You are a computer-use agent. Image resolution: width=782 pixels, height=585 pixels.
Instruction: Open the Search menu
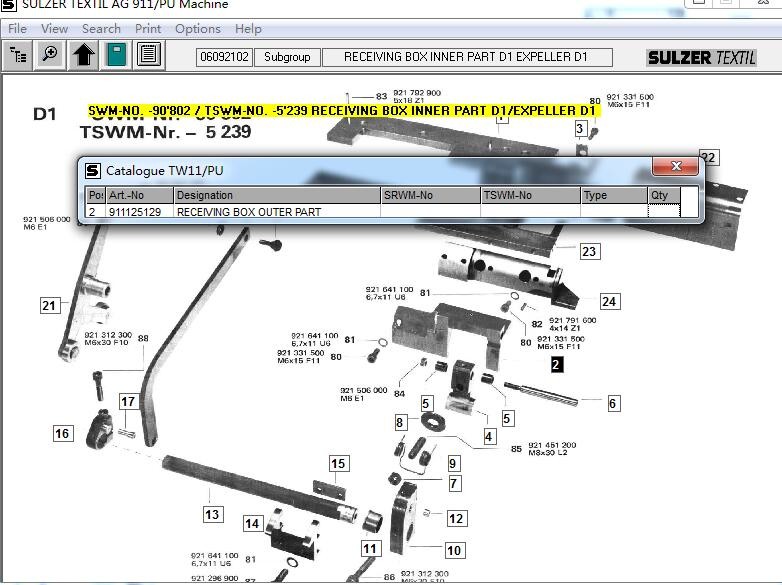[x=101, y=29]
